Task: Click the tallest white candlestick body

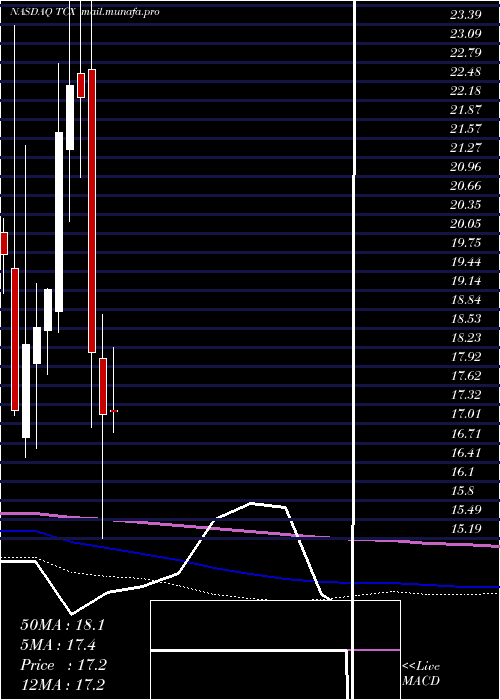Action: (59, 222)
